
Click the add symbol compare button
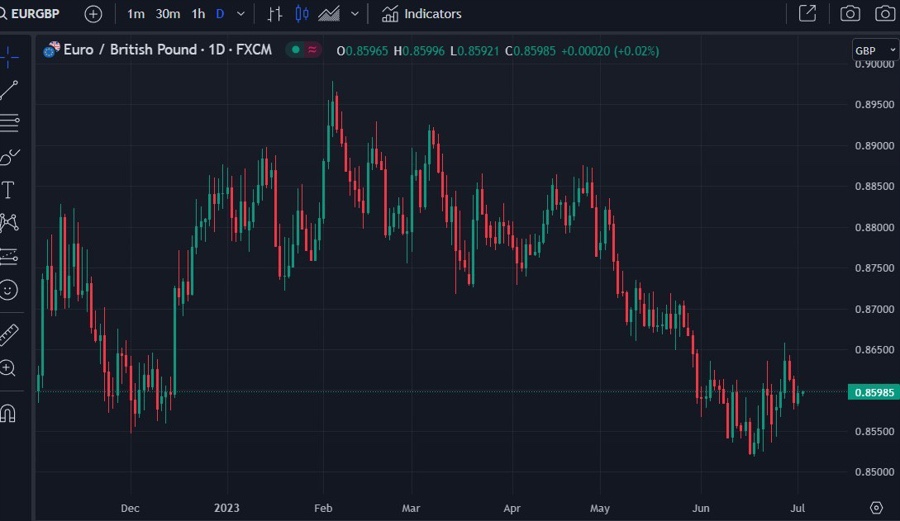click(93, 14)
